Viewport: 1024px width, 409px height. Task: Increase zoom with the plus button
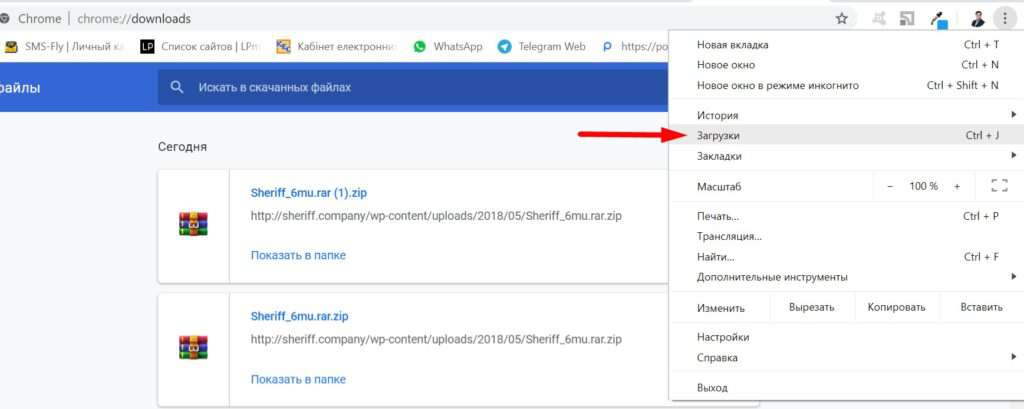coord(956,186)
